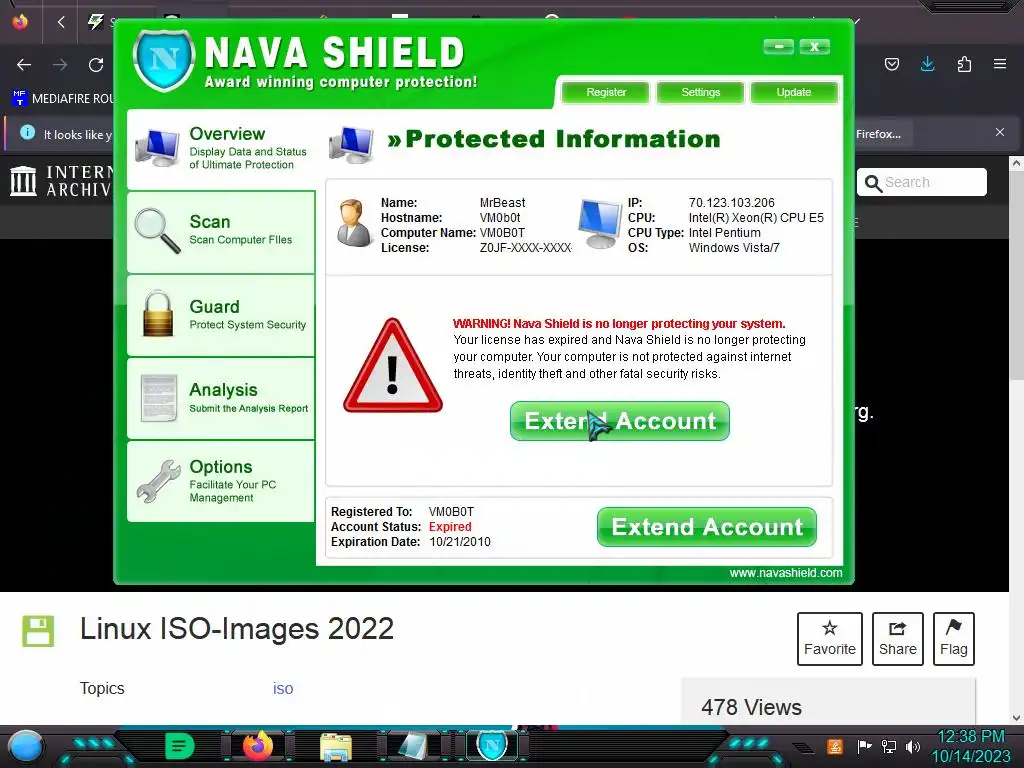The image size is (1024, 768).
Task: Open the MEDIAFIRE bookmark
Action: click(63, 99)
